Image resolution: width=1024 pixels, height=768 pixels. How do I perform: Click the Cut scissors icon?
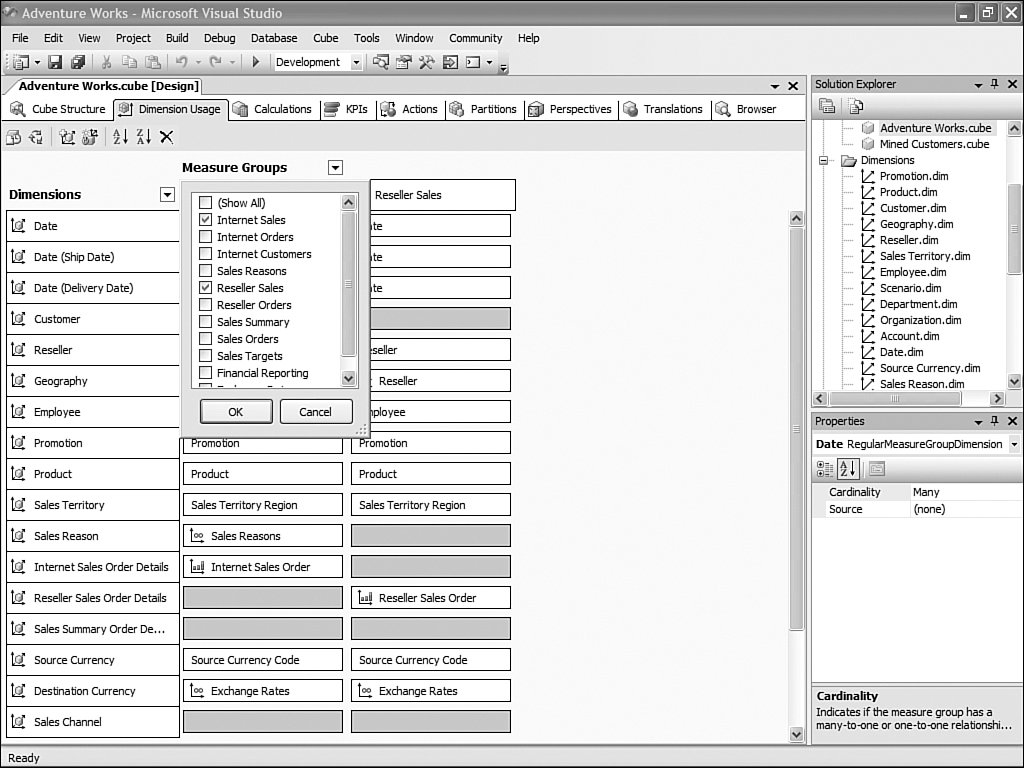pos(106,62)
